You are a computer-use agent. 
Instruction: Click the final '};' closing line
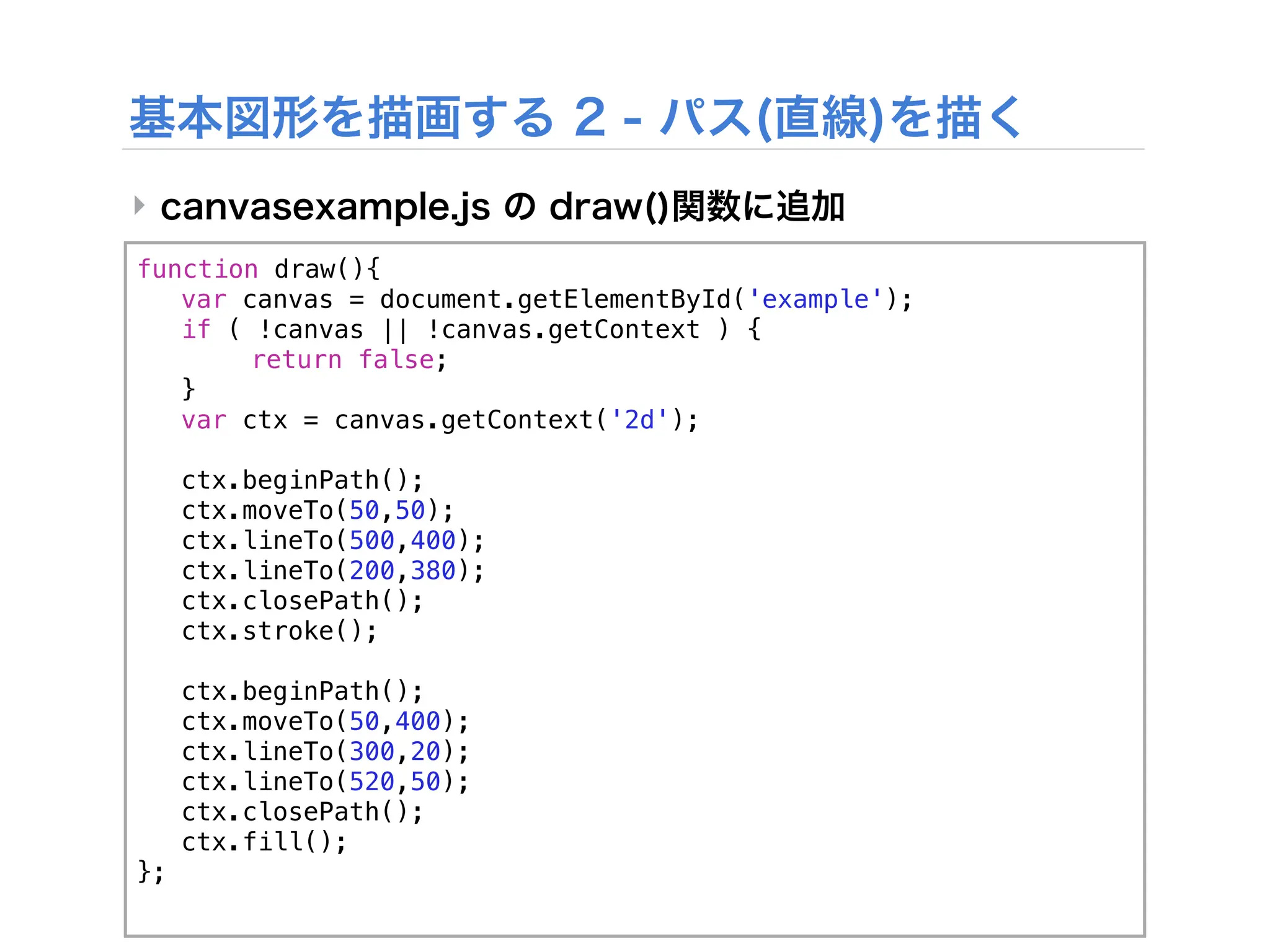[151, 871]
